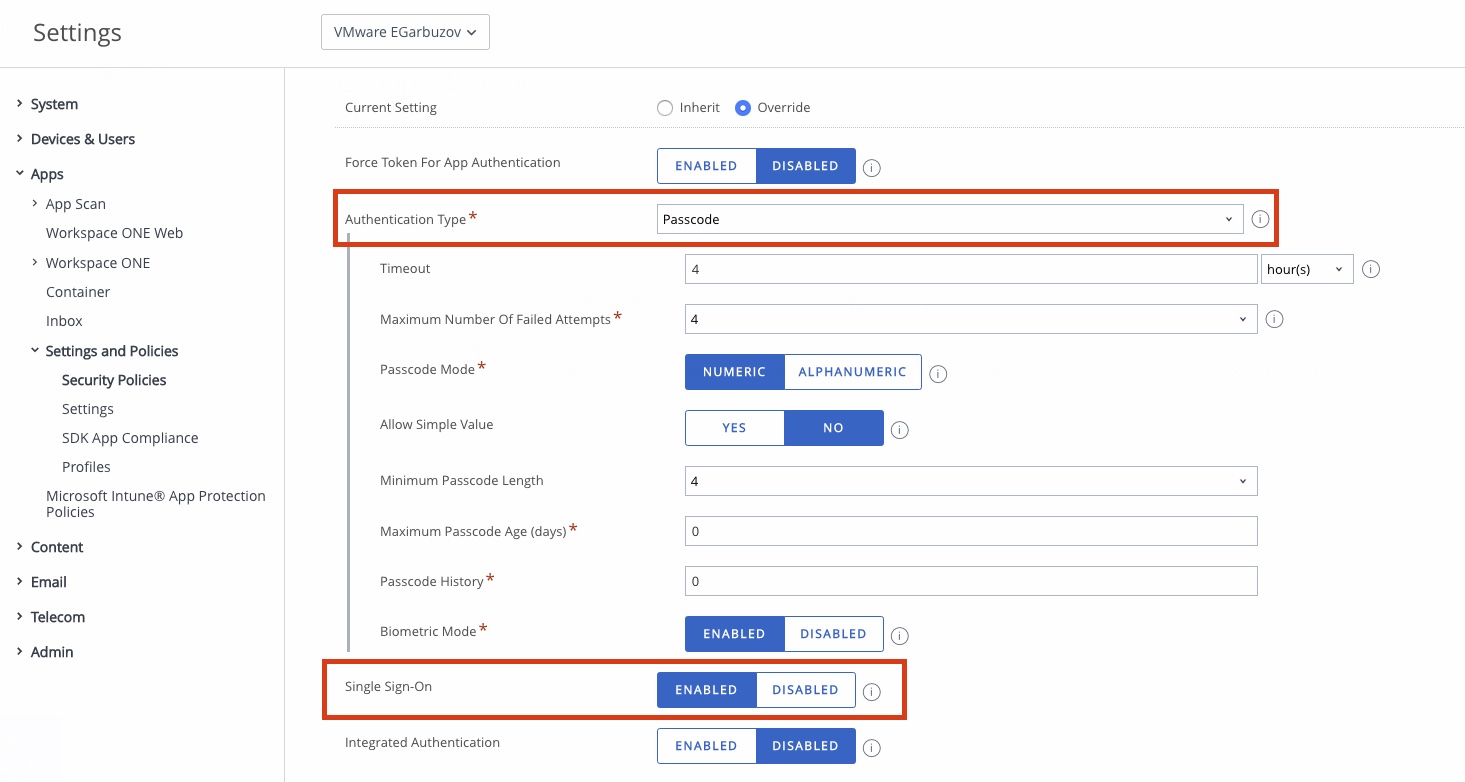Click info icon for Force Token For App Authentication
Image resolution: width=1465 pixels, height=782 pixels.
[872, 167]
